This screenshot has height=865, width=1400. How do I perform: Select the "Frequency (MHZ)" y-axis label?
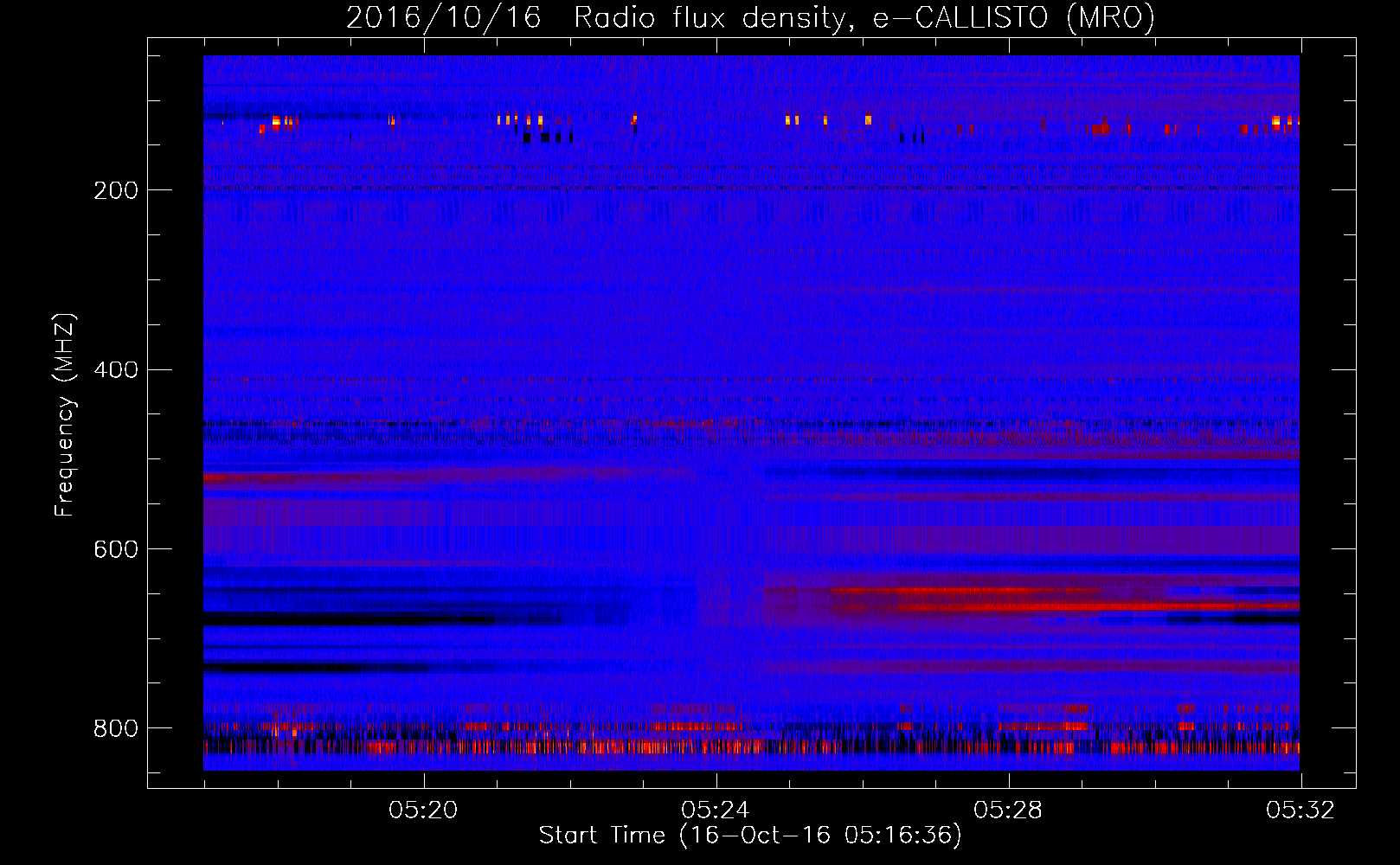(65, 414)
